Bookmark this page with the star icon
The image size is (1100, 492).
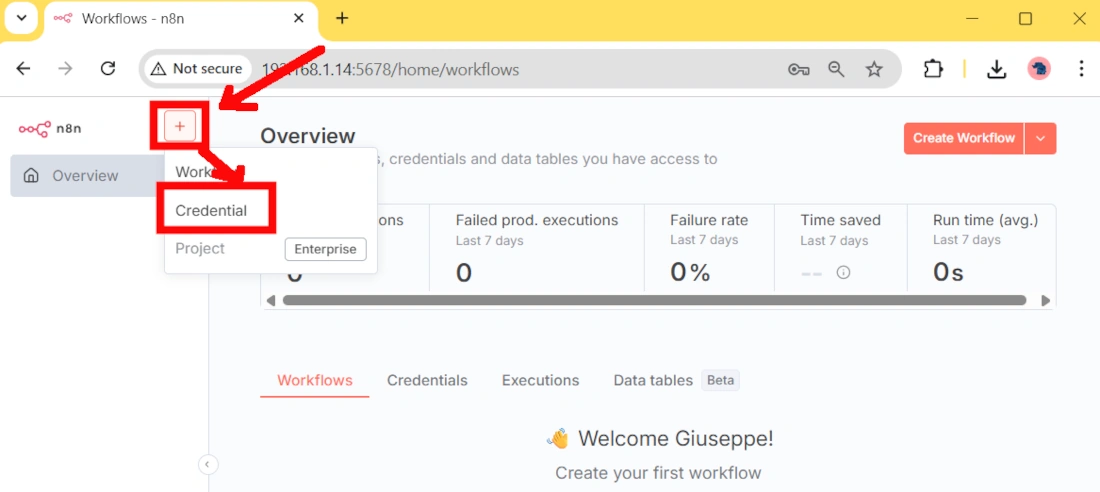pos(874,69)
